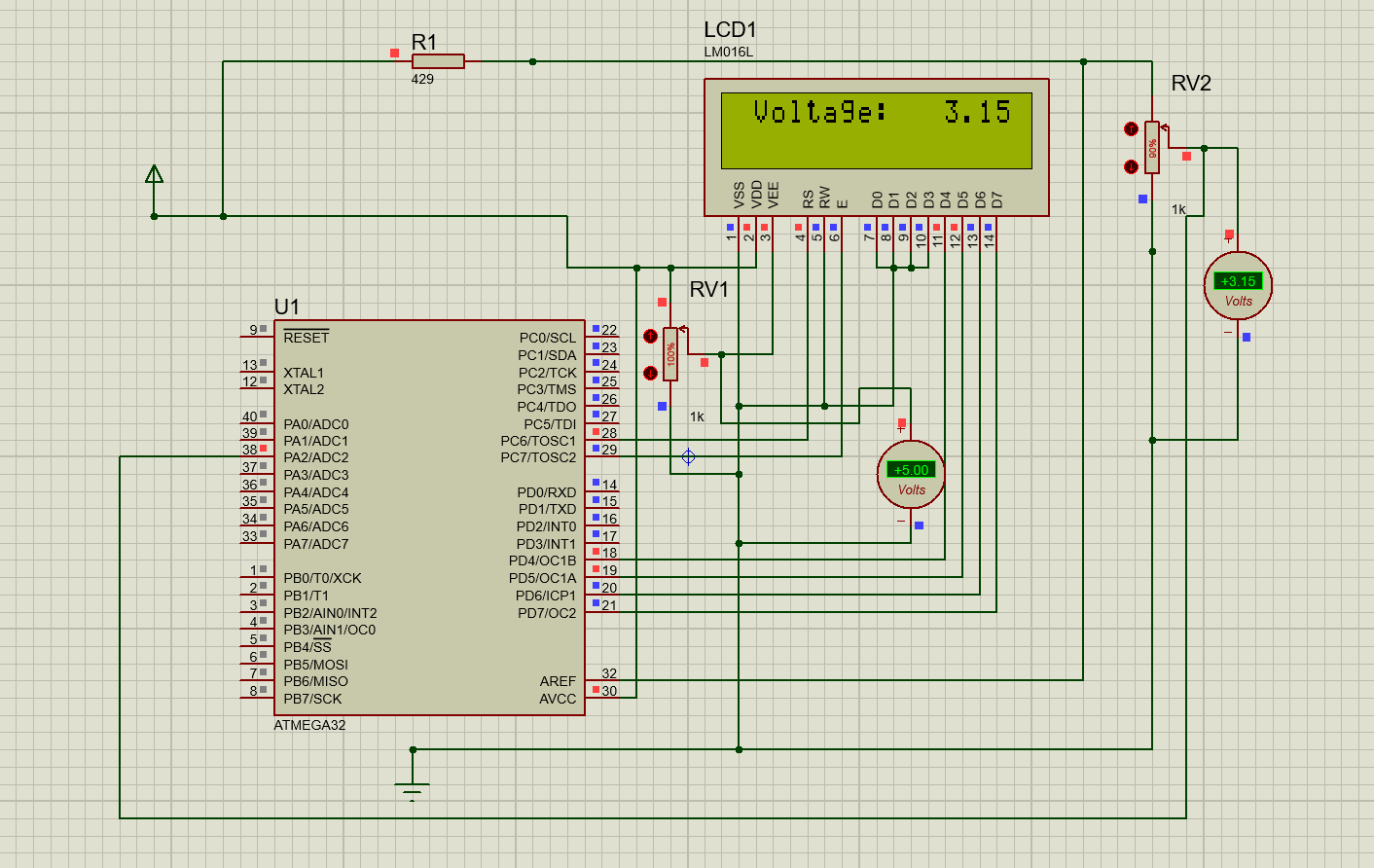Click the voltmeter reading +3.15
1374x868 pixels.
pos(1238,285)
